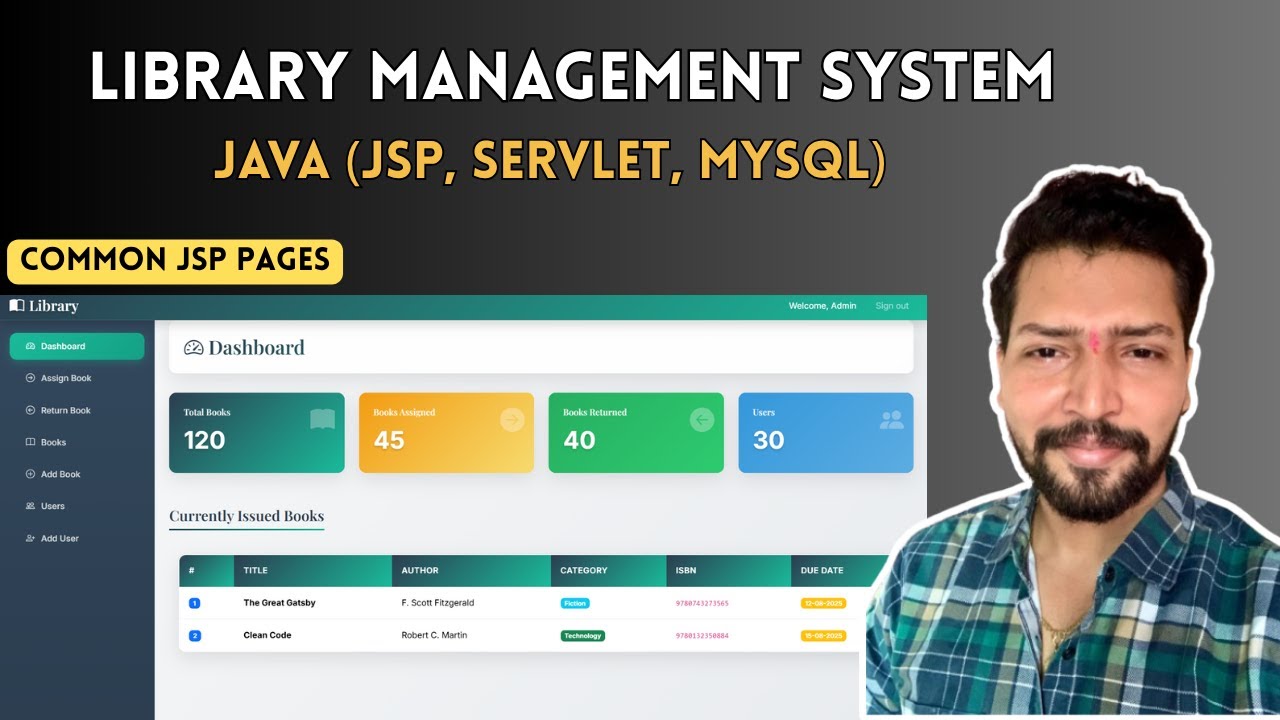Click the ISBN value for Clean Code
Image resolution: width=1280 pixels, height=720 pixels.
pos(702,635)
